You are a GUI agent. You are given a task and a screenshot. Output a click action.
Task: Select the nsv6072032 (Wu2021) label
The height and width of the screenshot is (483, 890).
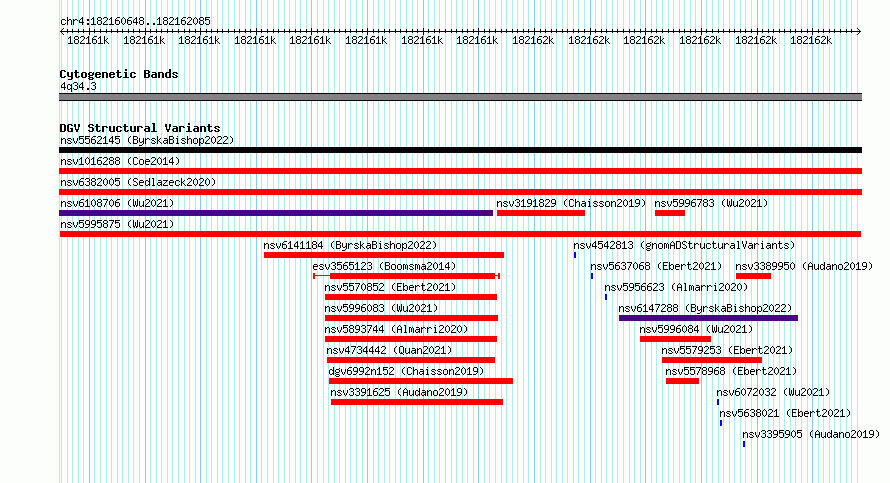[x=773, y=392]
